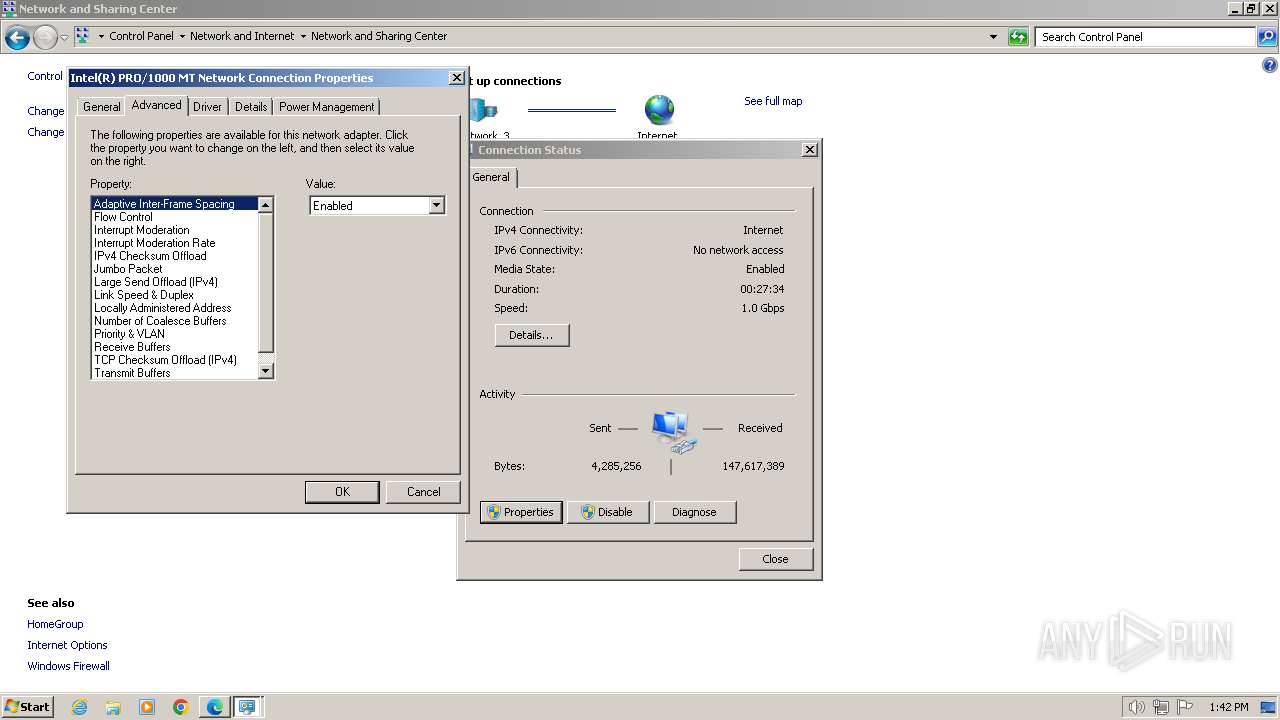The image size is (1280, 720).
Task: Open the See full map link
Action: tap(773, 101)
